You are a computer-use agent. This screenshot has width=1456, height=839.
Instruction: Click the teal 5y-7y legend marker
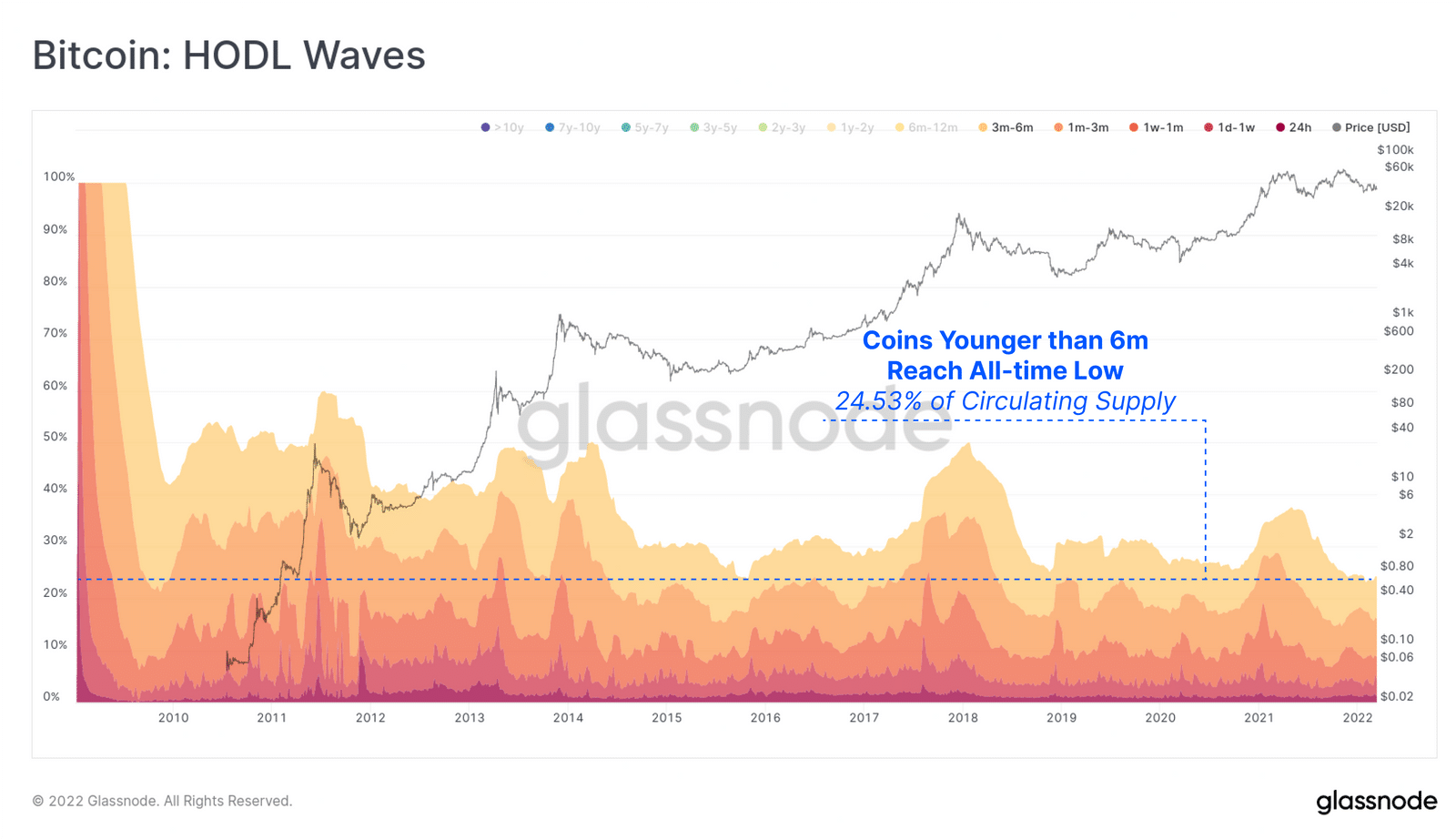pyautogui.click(x=626, y=127)
